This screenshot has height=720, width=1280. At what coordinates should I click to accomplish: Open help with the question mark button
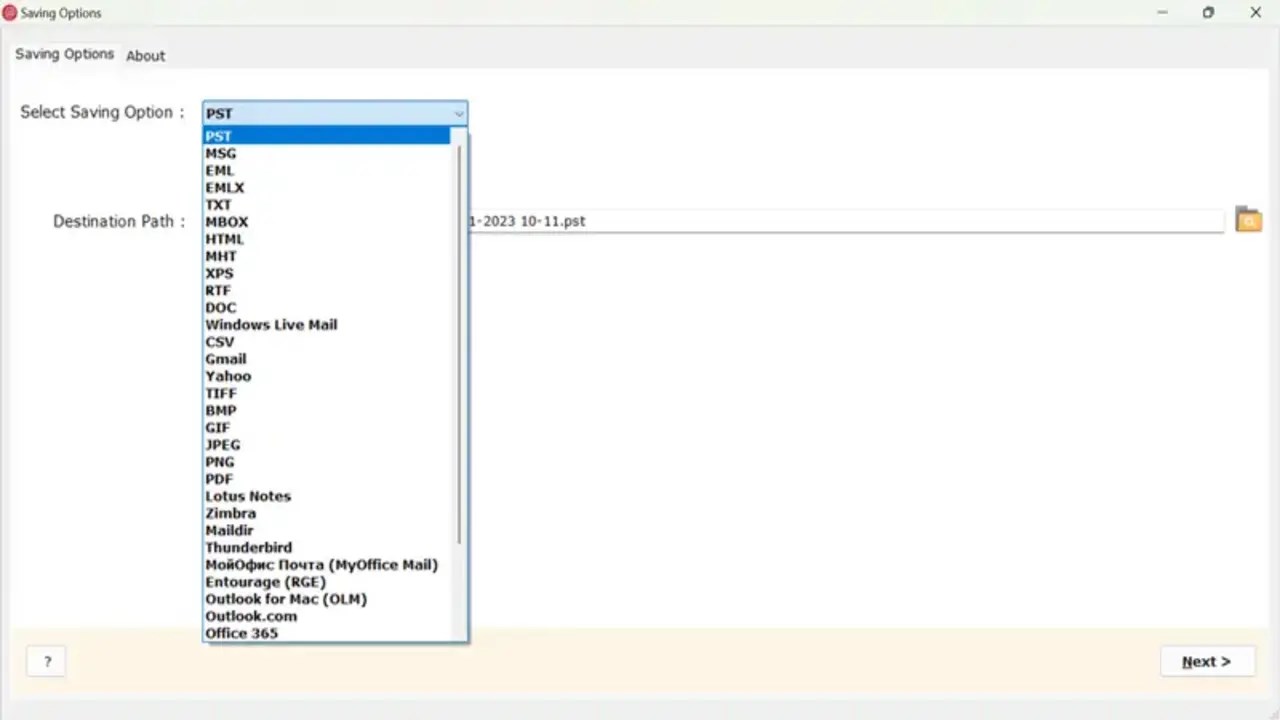pos(47,661)
